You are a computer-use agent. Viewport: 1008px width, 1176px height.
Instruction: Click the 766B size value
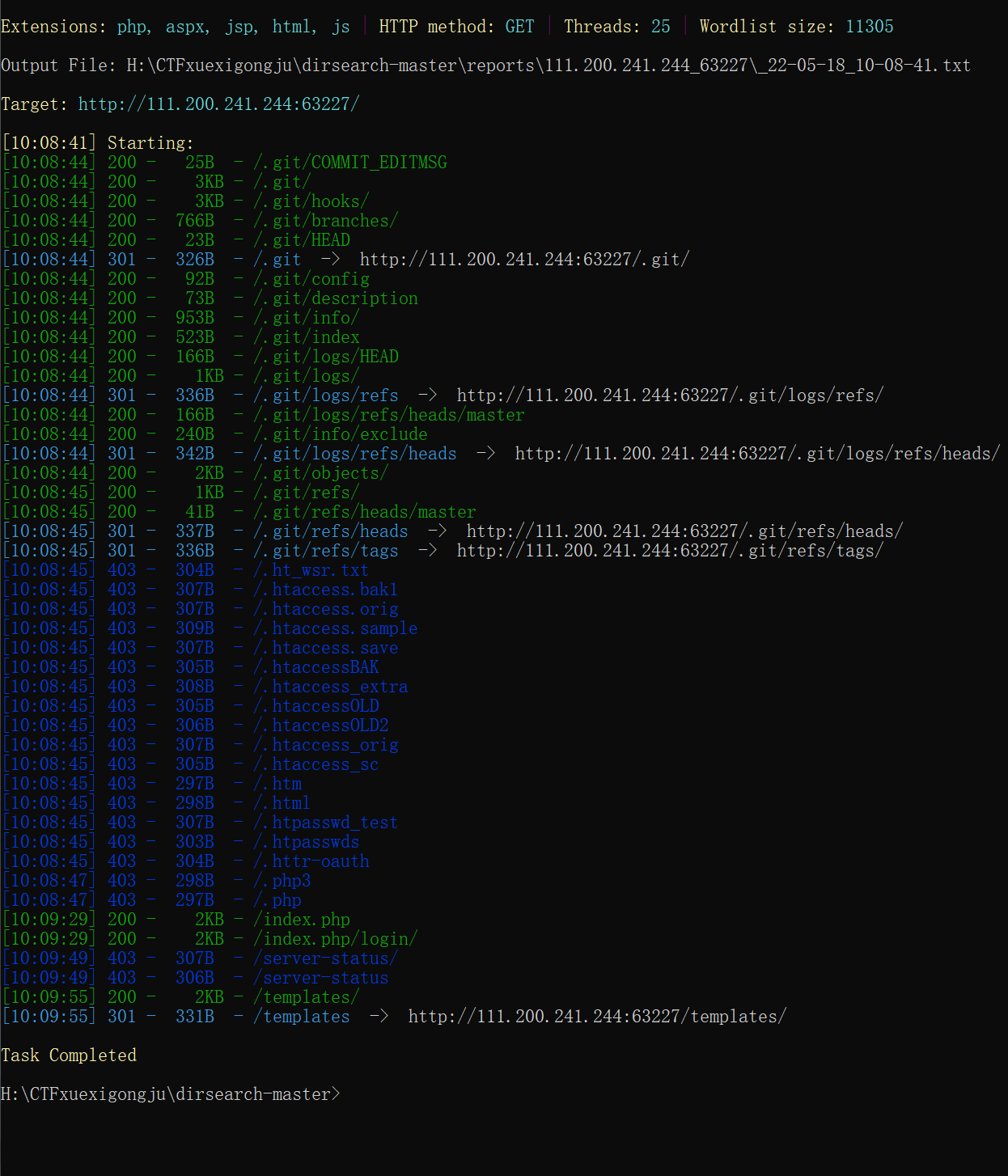point(195,221)
